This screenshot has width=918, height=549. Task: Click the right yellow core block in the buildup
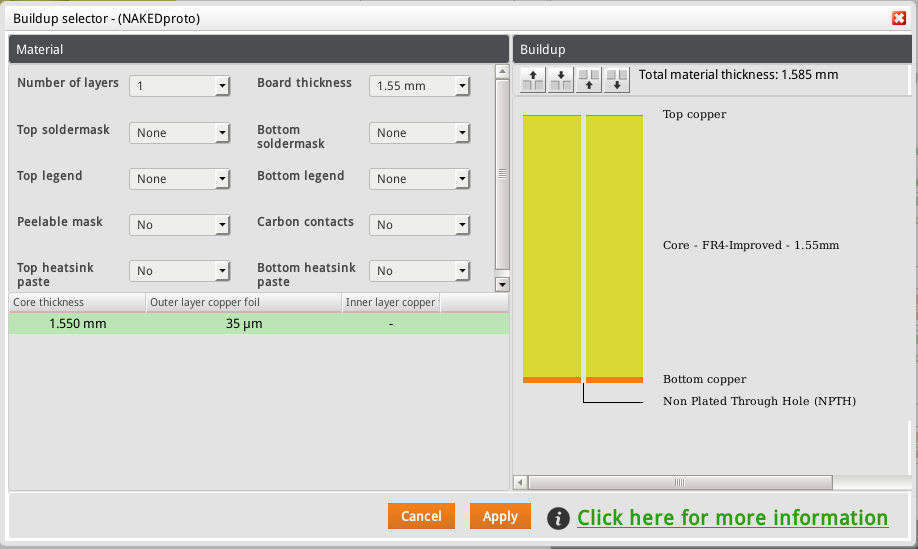coord(614,247)
